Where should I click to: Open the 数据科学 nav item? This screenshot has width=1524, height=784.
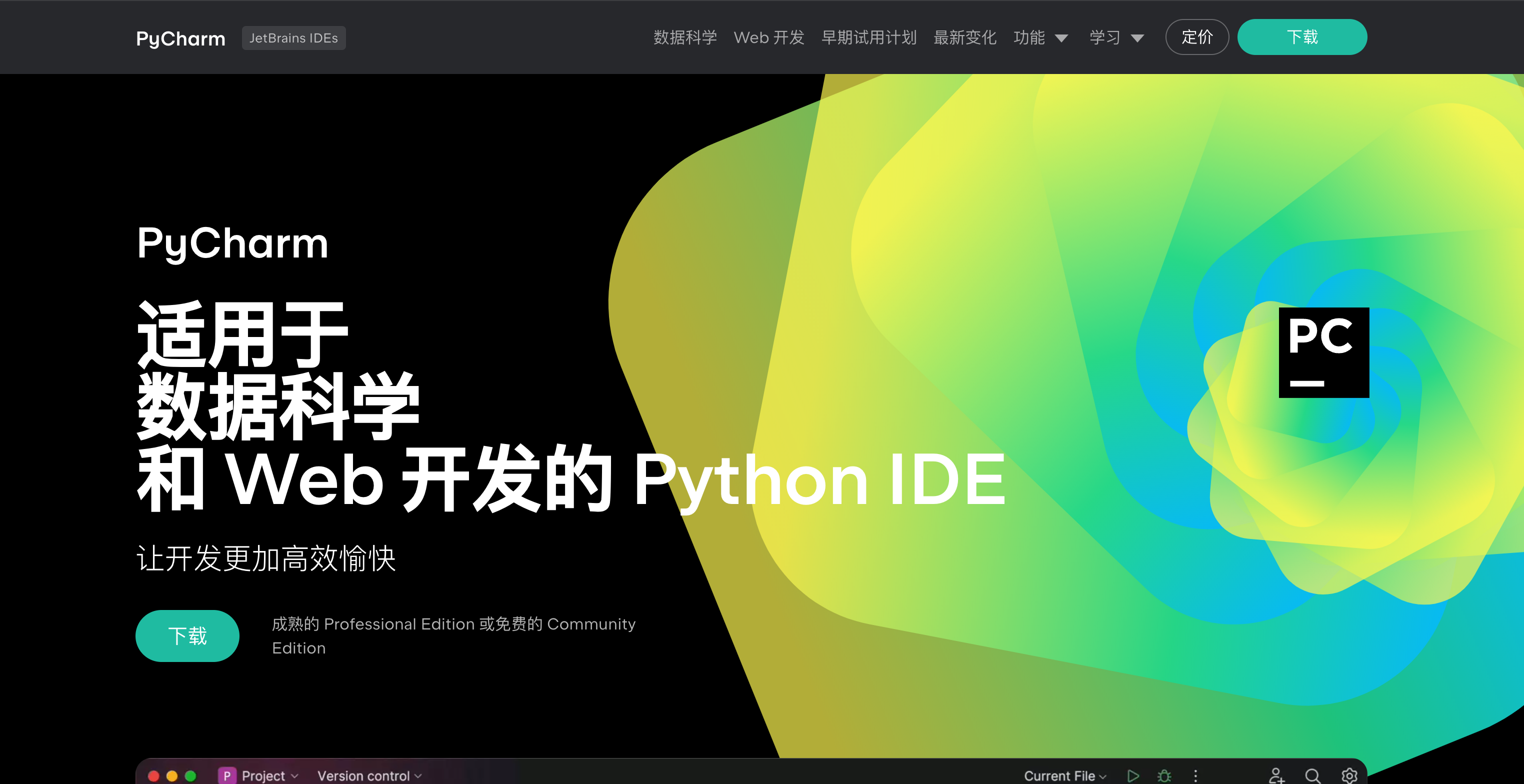(x=685, y=37)
